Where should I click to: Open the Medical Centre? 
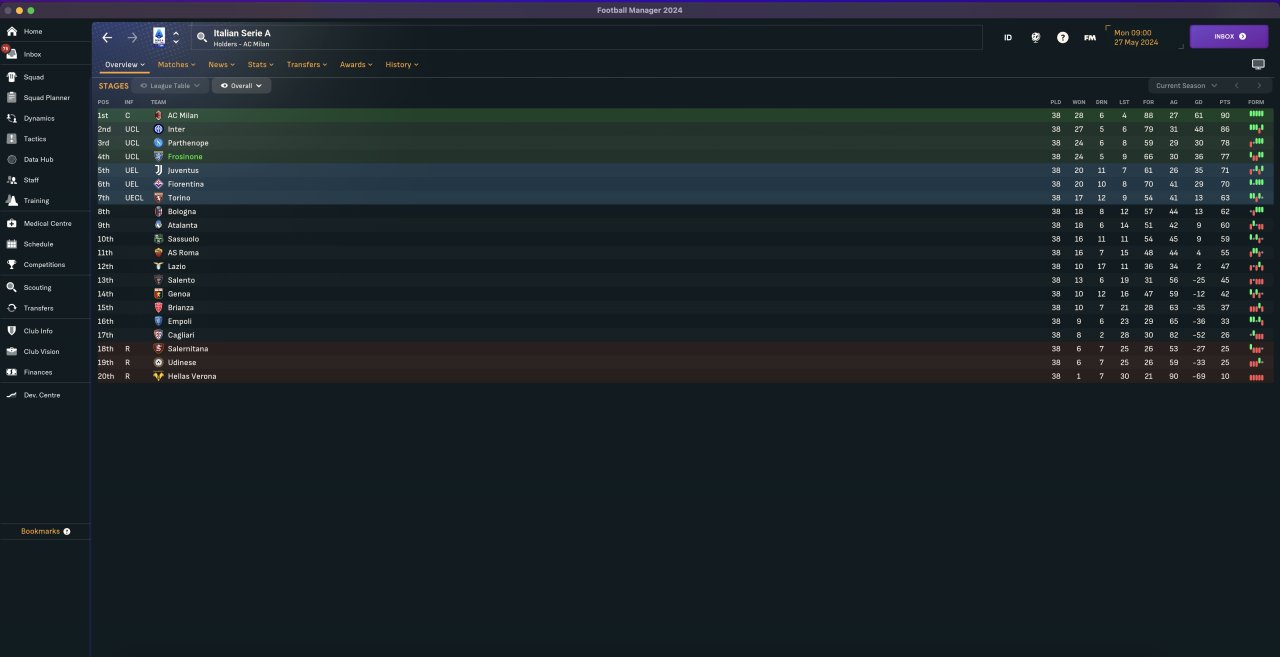tap(48, 224)
